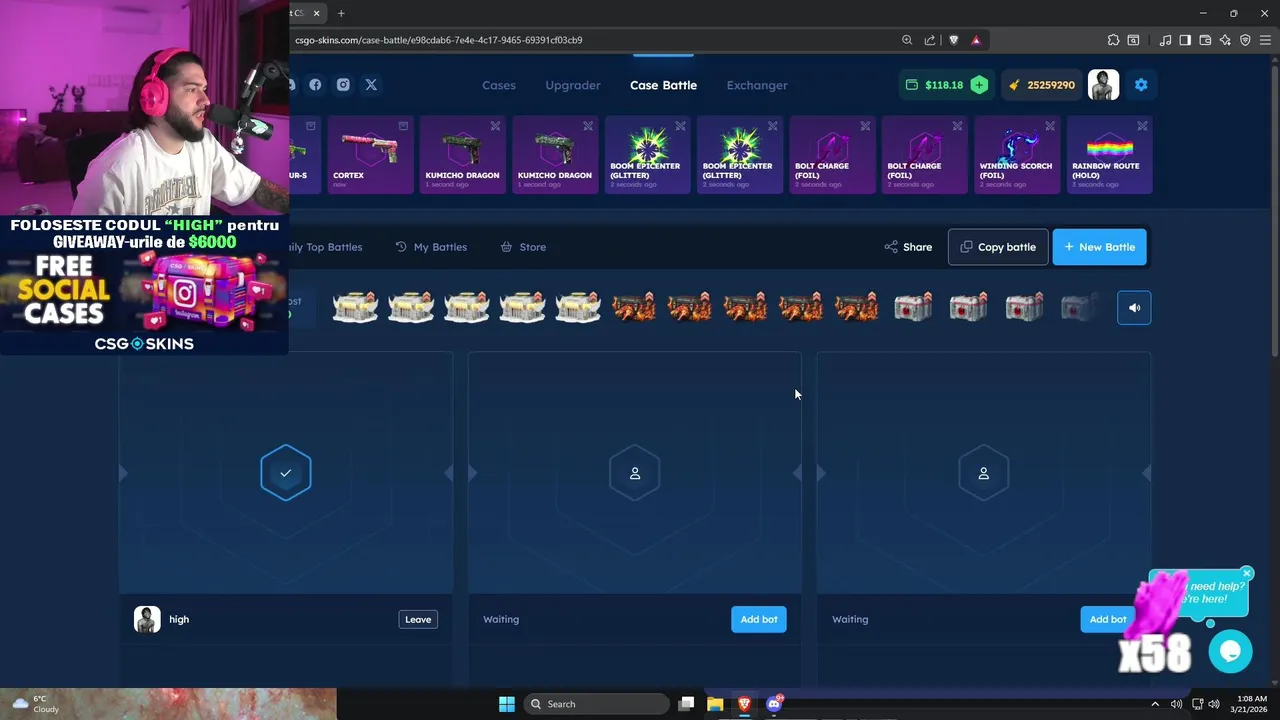Add bot to second player slot
1280x720 pixels.
pos(759,619)
